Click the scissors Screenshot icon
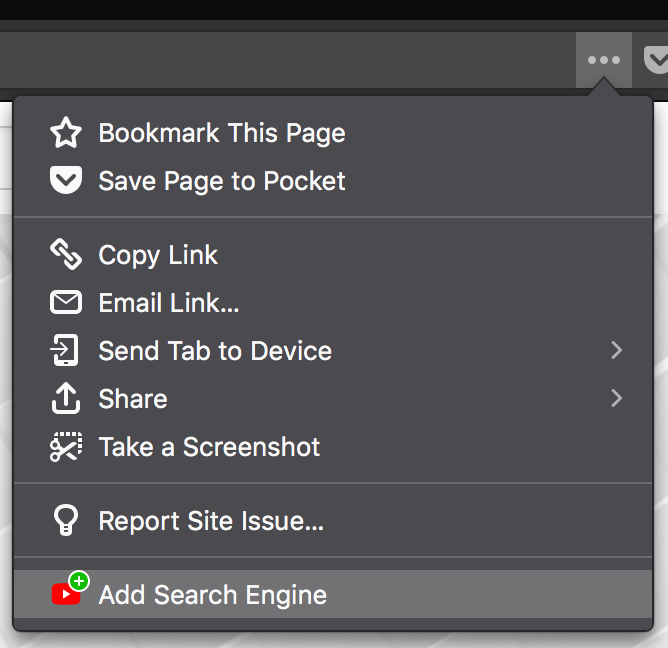The image size is (668, 648). (66, 446)
